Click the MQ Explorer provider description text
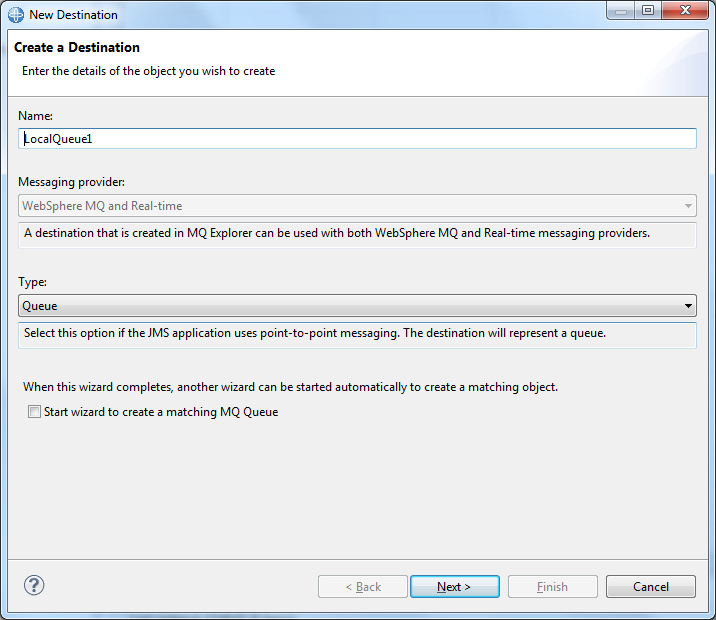 click(337, 233)
